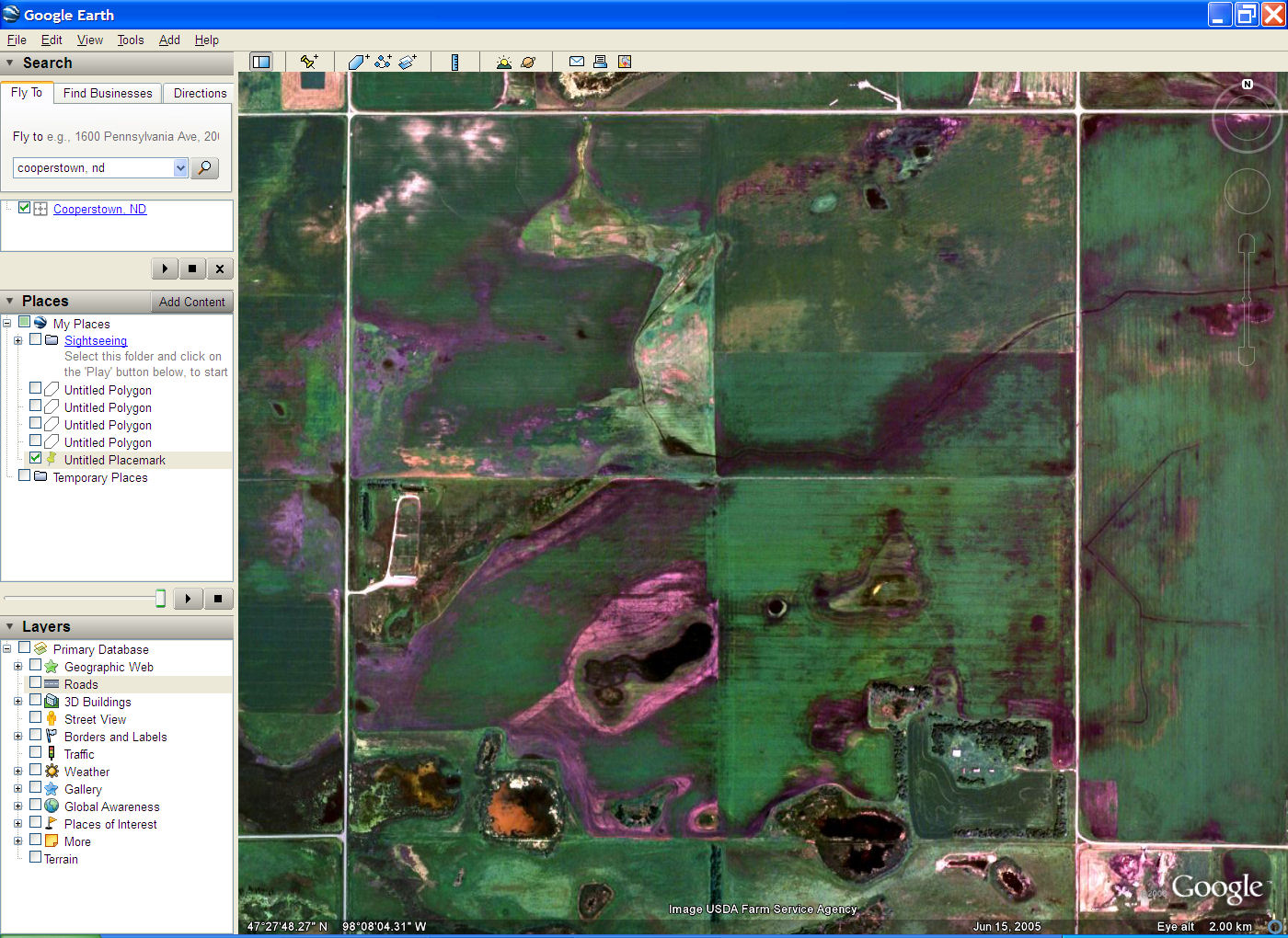Collapse the My Places tree
The width and height of the screenshot is (1288, 938).
coord(7,323)
